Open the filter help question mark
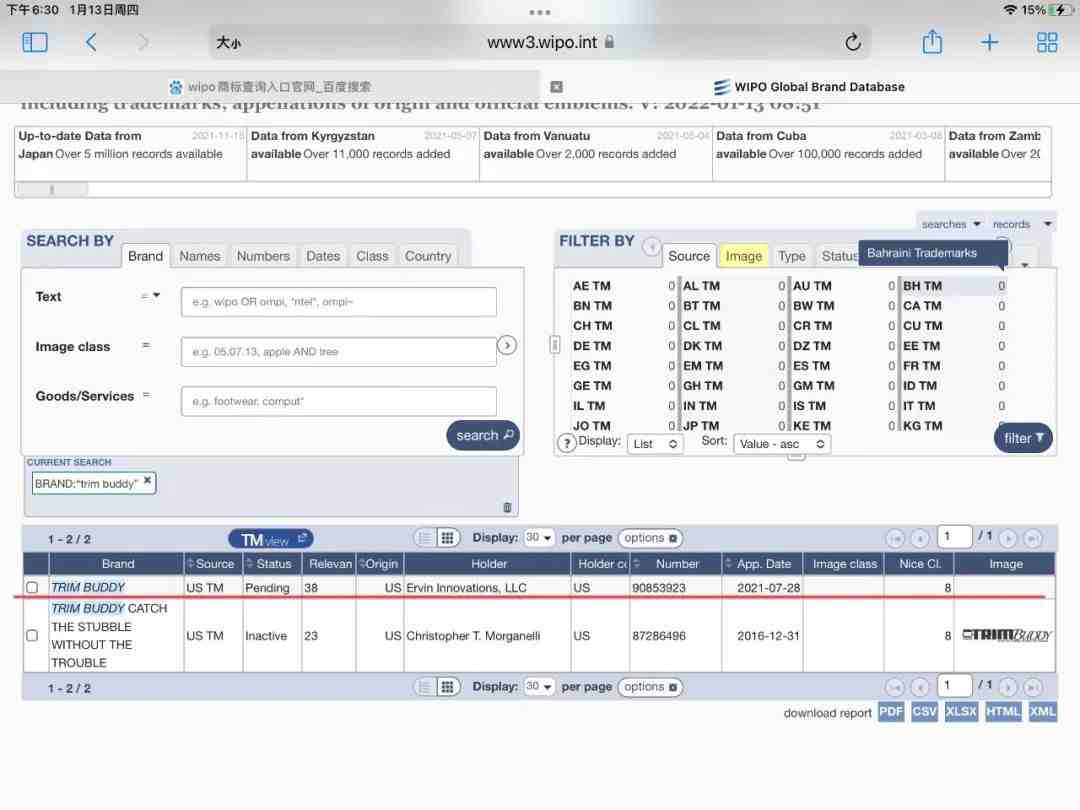The height and width of the screenshot is (810, 1080). click(566, 443)
